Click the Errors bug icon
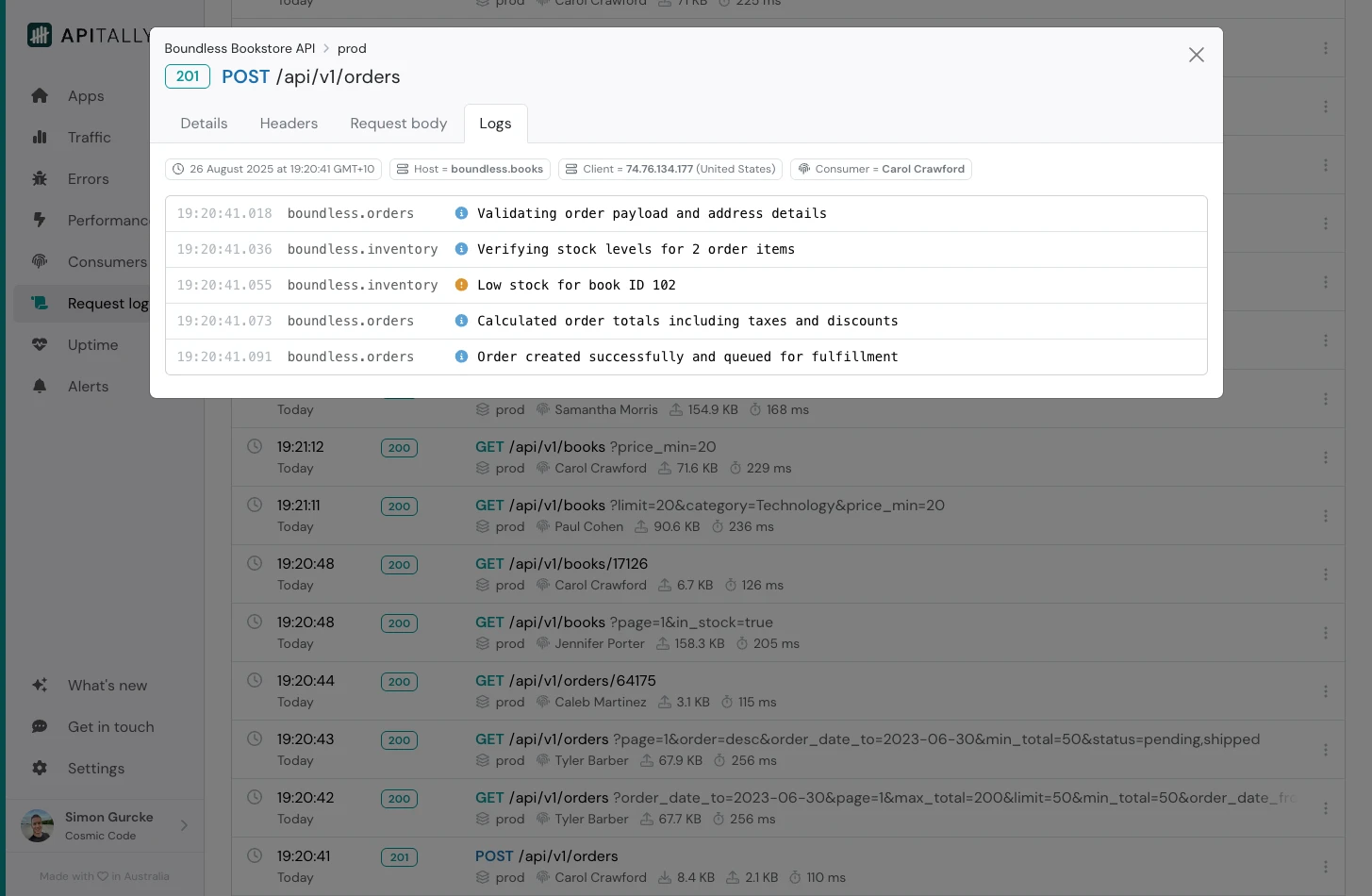This screenshot has height=896, width=1372. pos(40,179)
